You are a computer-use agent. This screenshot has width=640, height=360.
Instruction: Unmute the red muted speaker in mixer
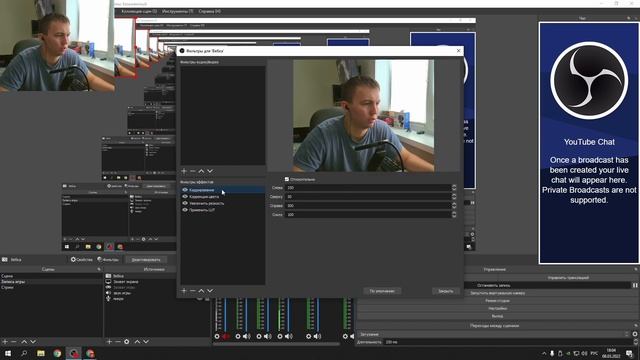[226, 336]
